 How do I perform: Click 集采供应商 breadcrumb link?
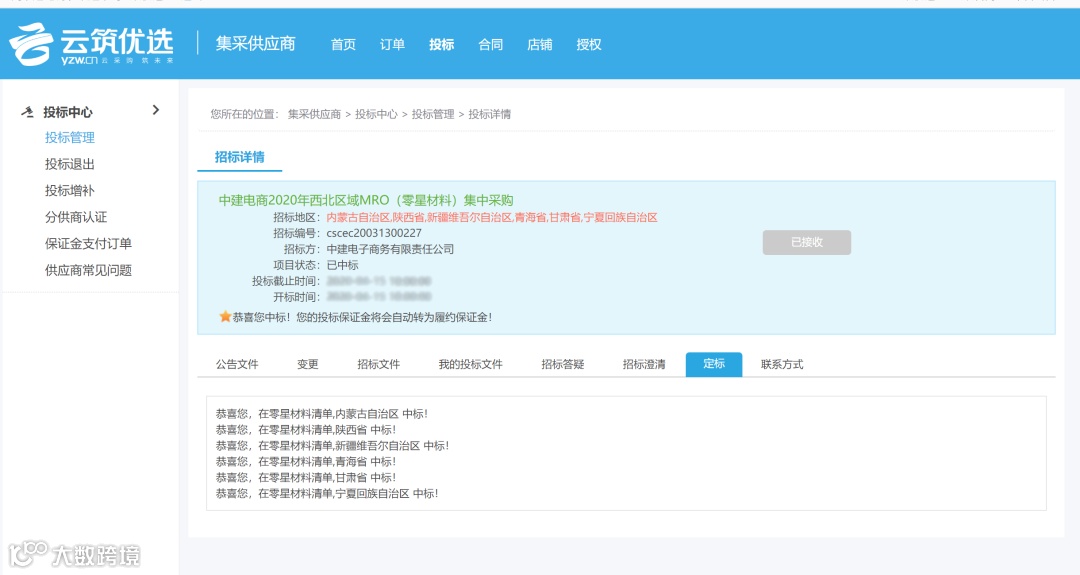coord(314,114)
